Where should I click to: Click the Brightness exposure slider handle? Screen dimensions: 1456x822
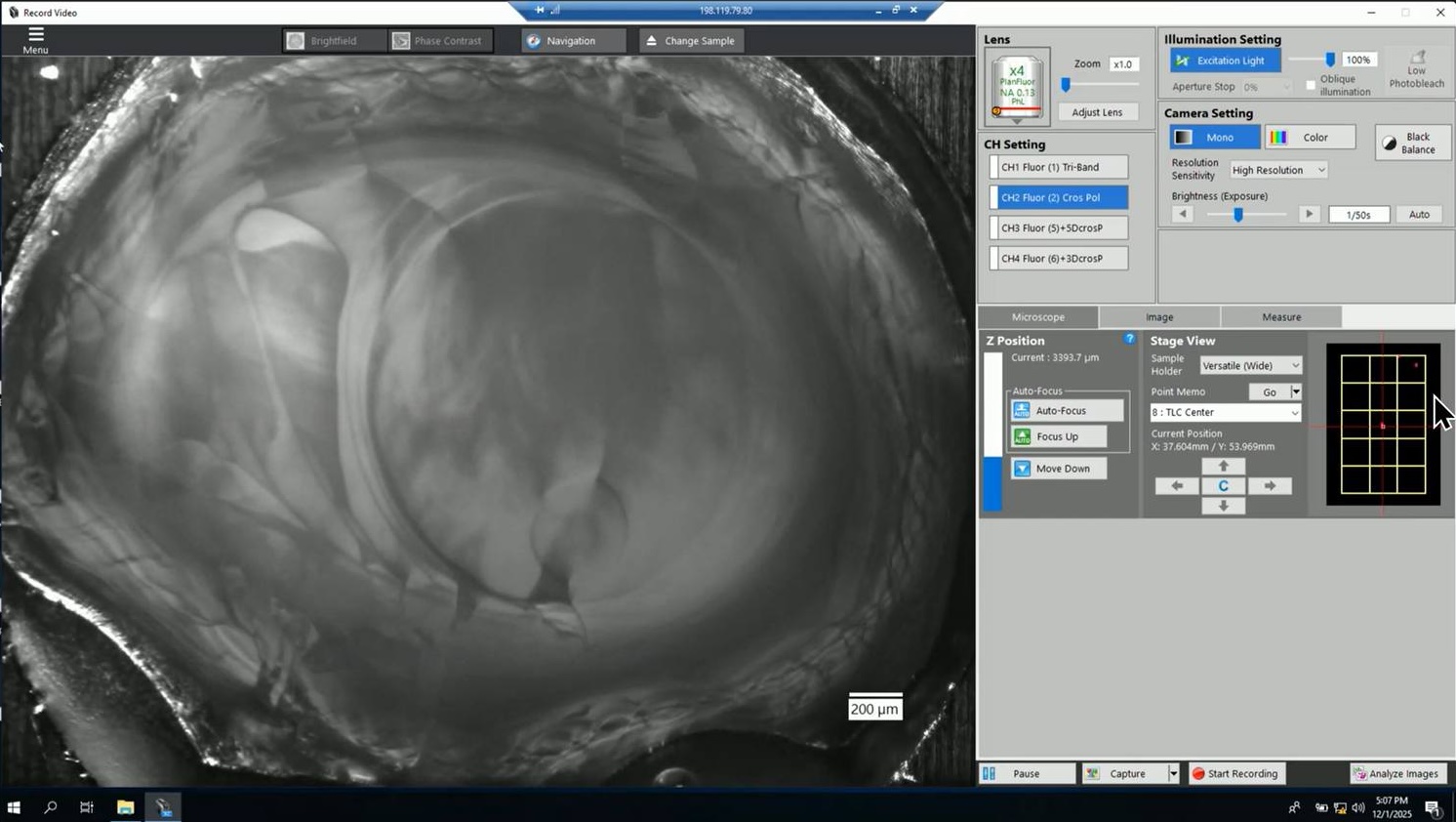coord(1238,215)
